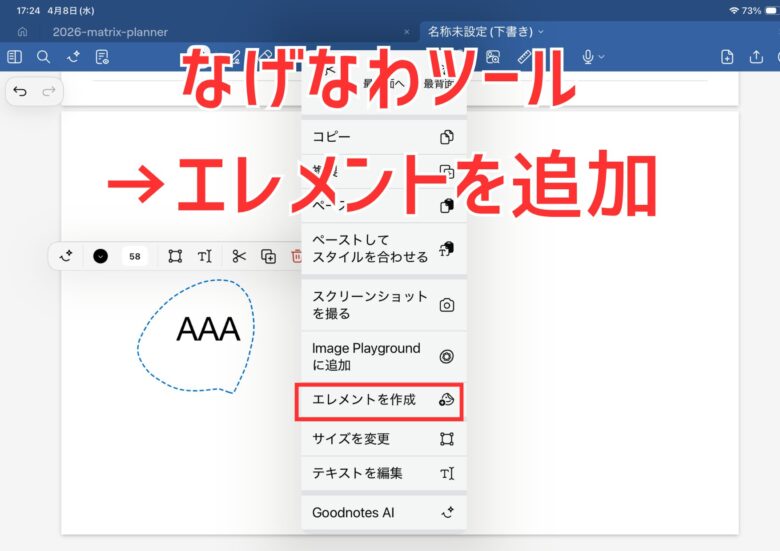780x551 pixels.
Task: Duplicate the selection icon
Action: coord(269,257)
